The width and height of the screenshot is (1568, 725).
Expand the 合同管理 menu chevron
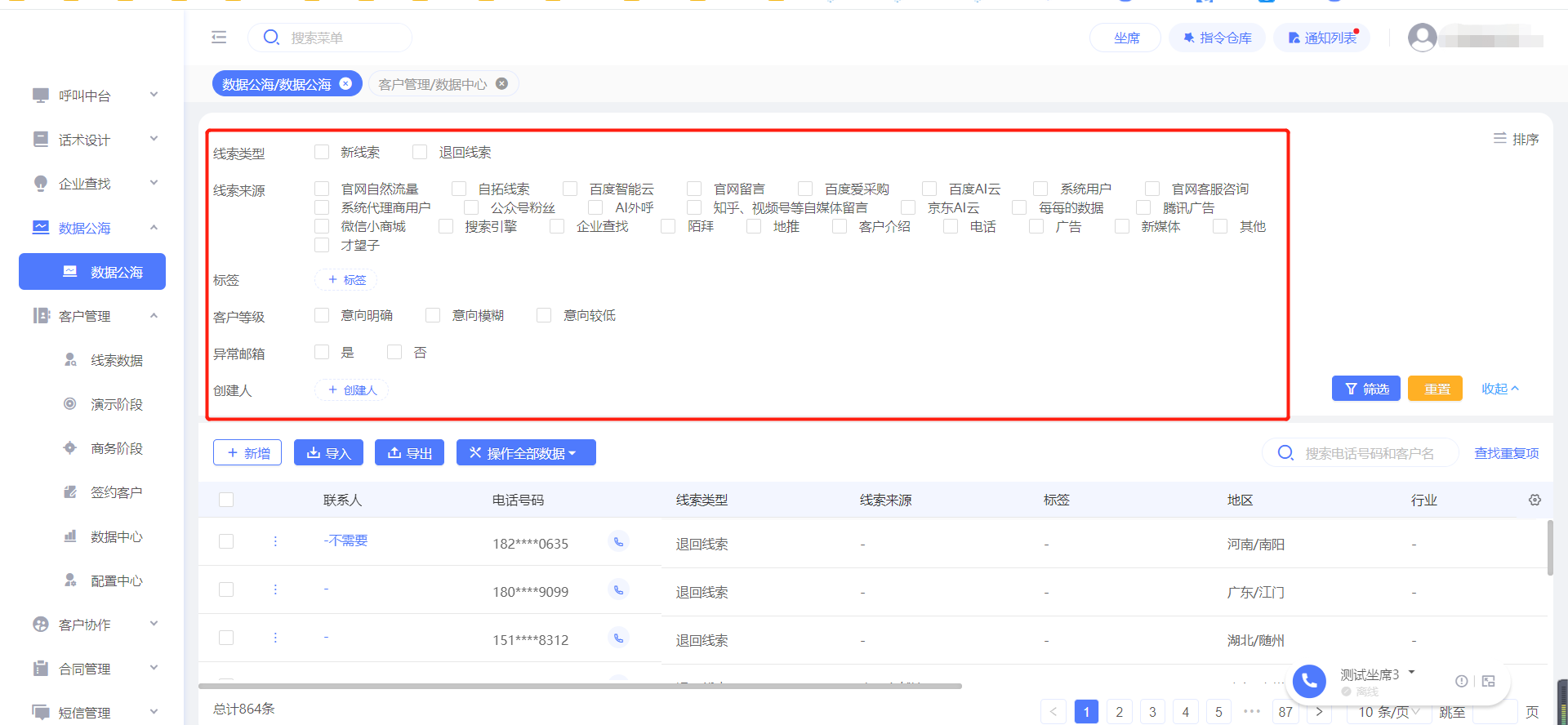154,668
